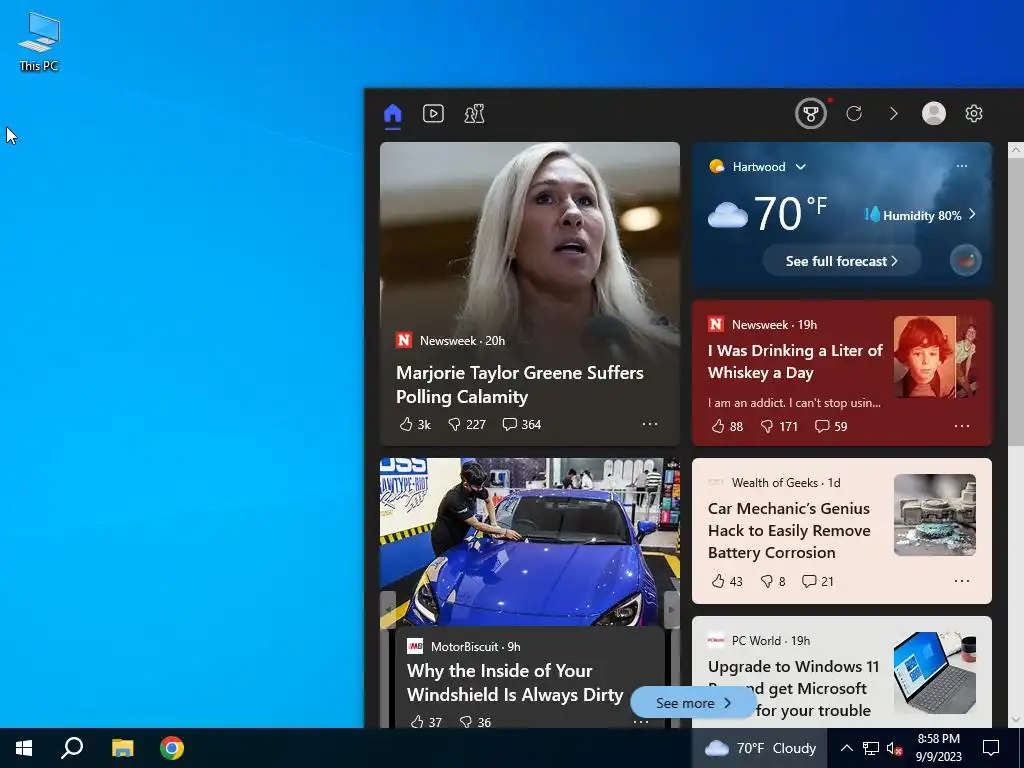Click the cloudy weather icon beside 70°F
Viewport: 1024px width, 768px height.
pos(728,214)
